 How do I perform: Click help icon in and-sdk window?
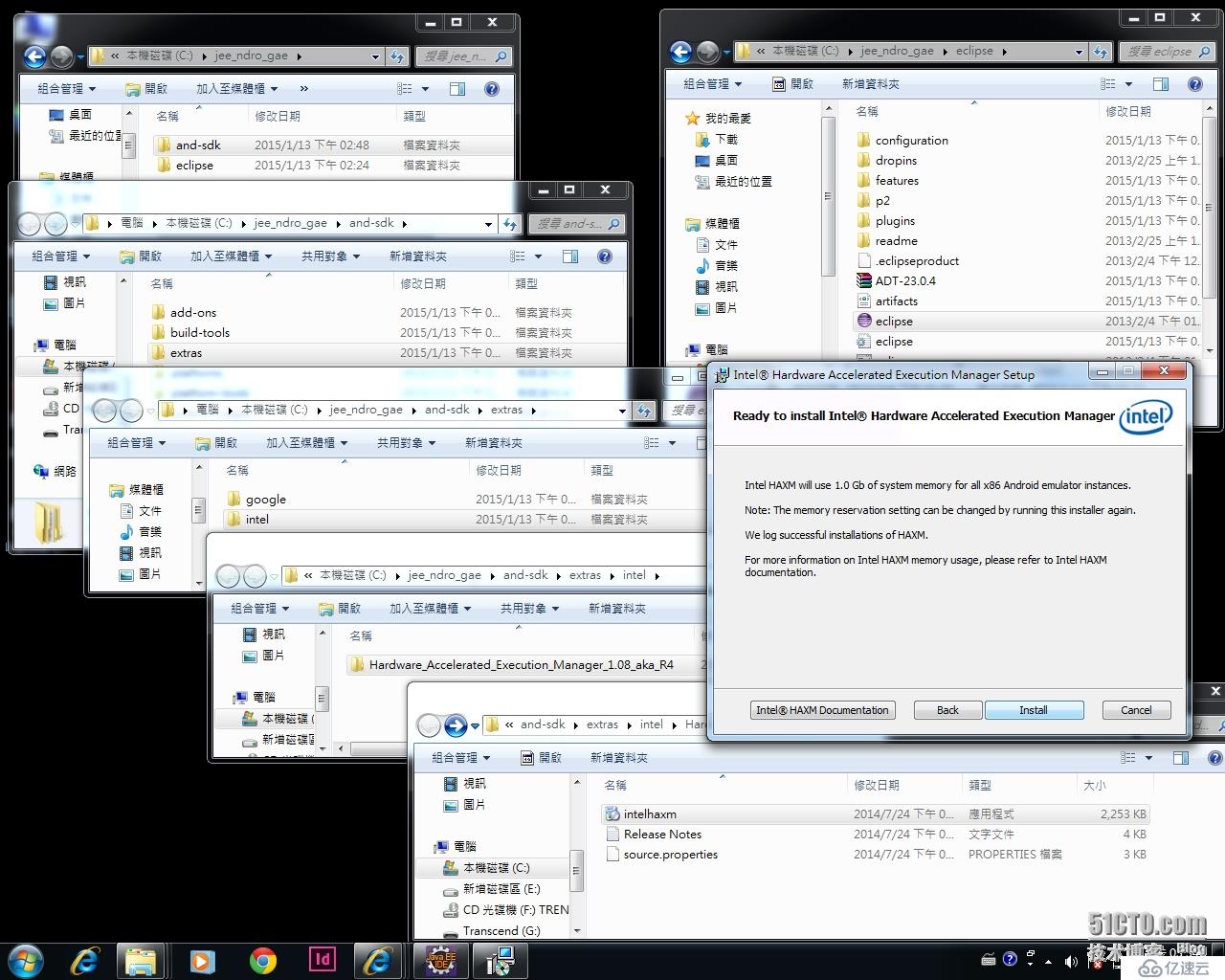pos(605,256)
